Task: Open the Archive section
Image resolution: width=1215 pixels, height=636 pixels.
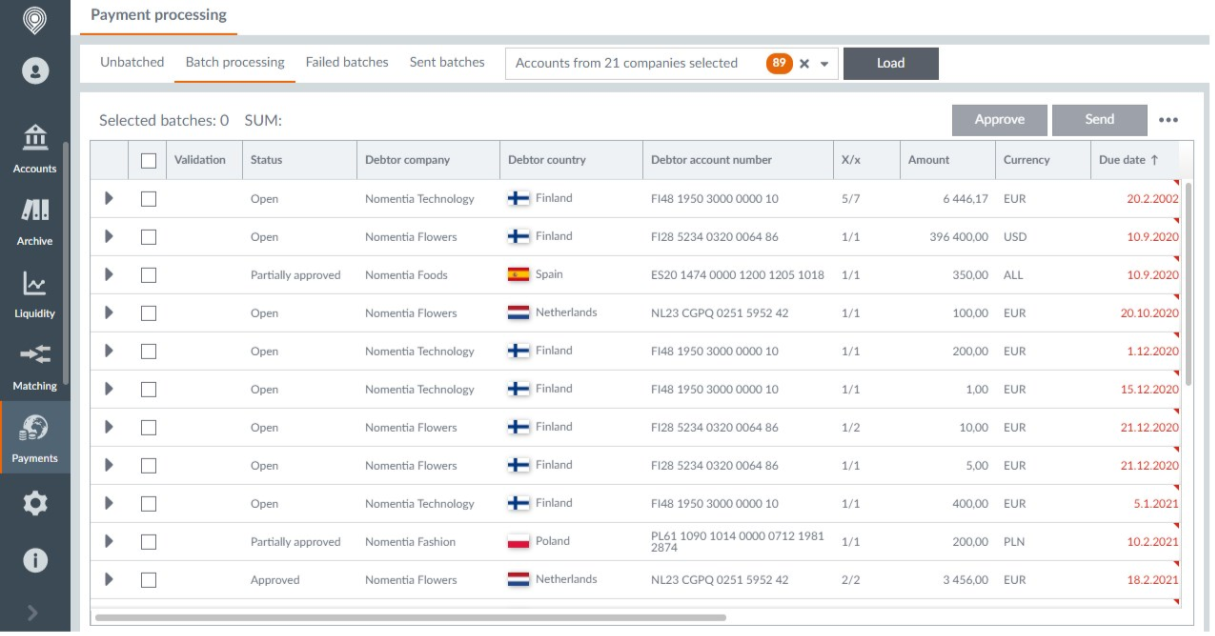Action: coord(35,221)
